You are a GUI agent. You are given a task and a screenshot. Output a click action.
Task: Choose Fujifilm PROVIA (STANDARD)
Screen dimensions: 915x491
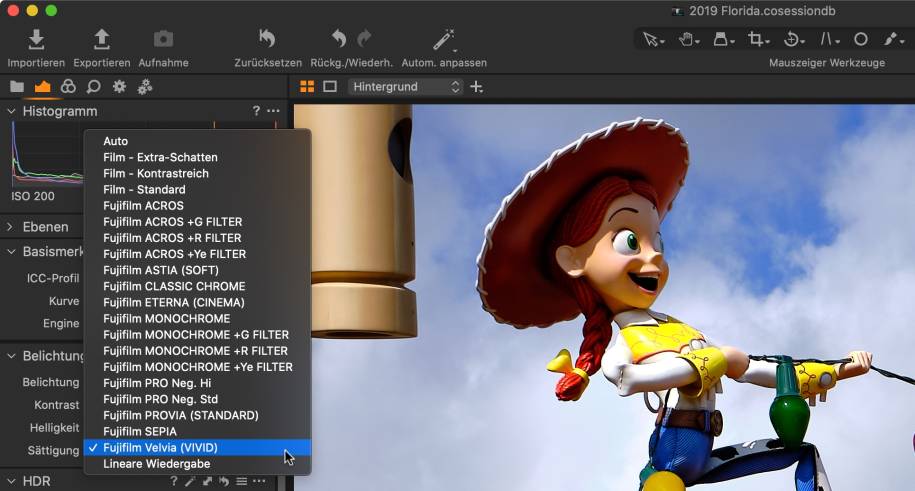coord(197,415)
